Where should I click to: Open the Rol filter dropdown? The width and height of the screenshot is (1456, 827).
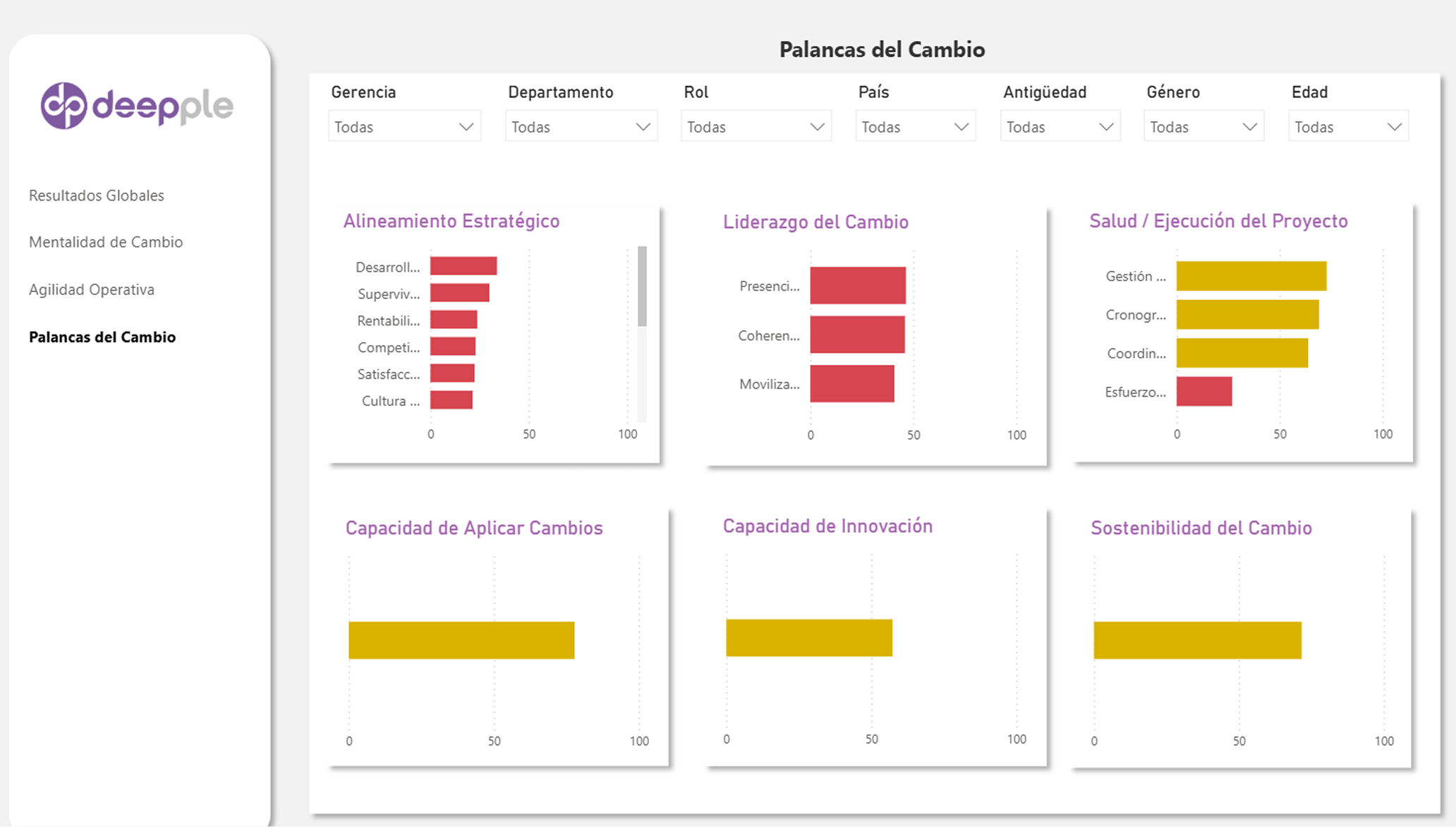(x=756, y=127)
